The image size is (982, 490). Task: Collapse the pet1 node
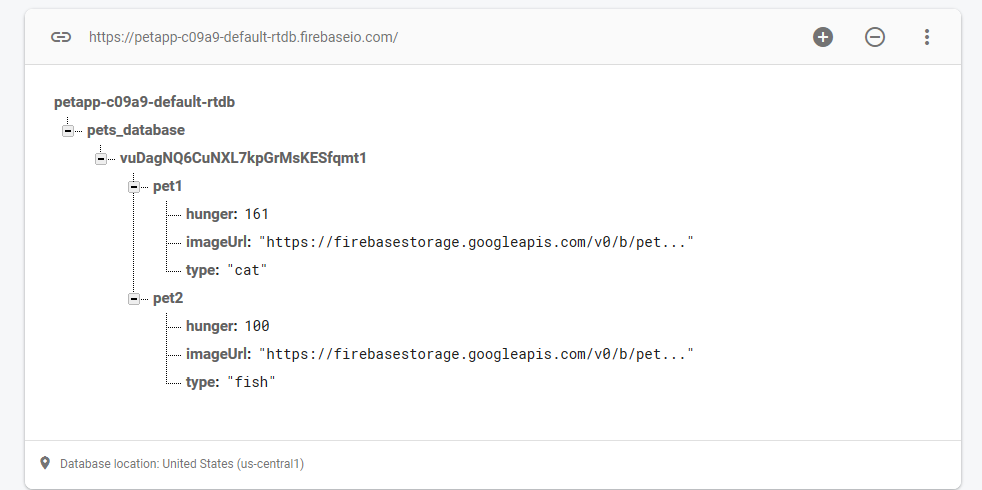tap(133, 186)
